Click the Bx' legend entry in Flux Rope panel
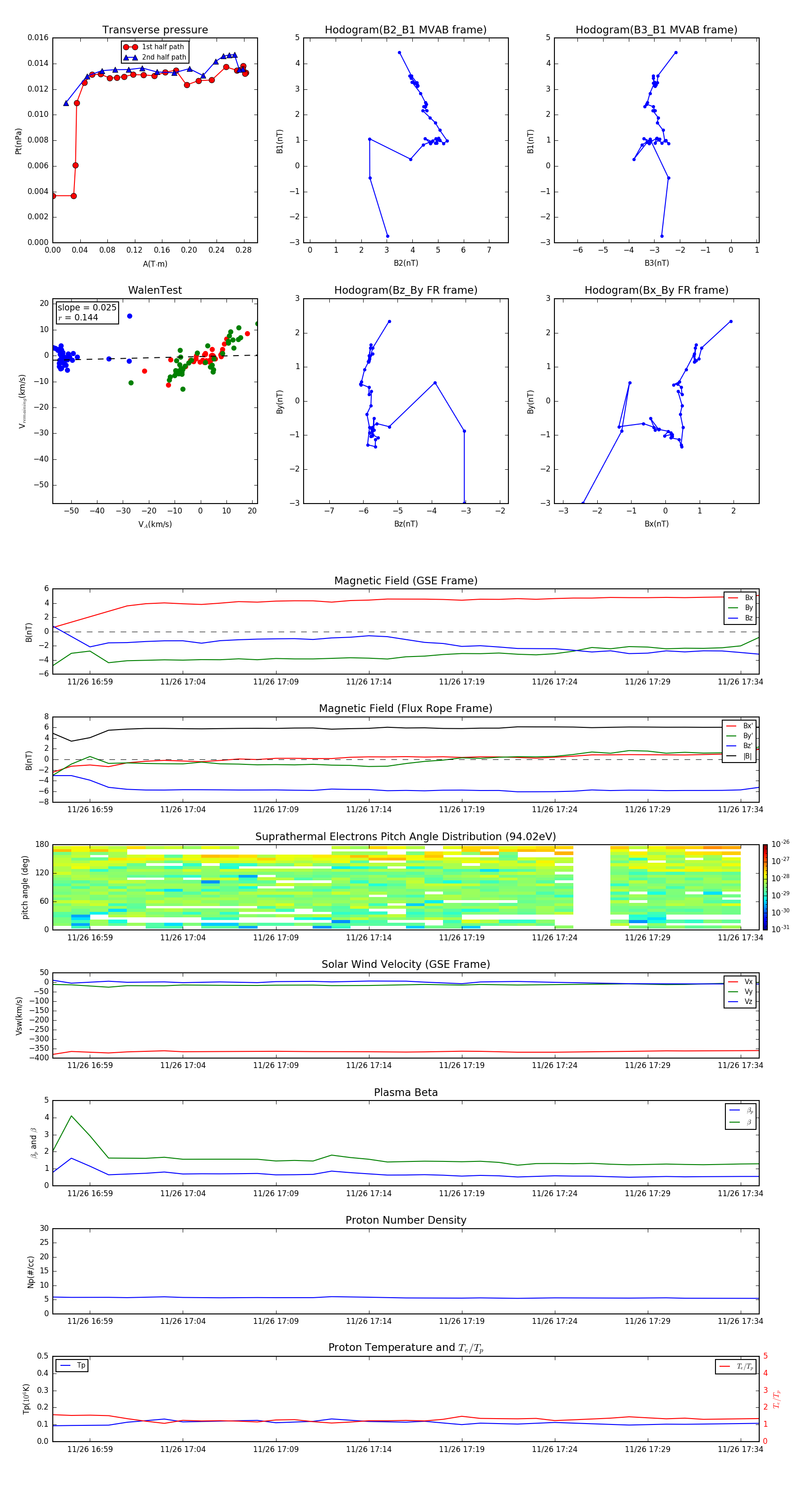812x1489 pixels. (x=739, y=726)
